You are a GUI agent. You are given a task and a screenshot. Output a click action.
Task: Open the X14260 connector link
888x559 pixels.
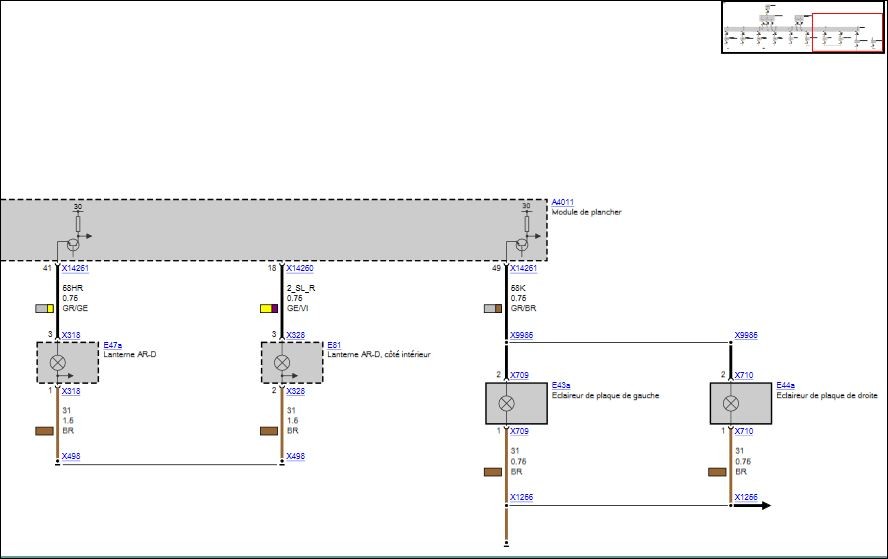(300, 268)
